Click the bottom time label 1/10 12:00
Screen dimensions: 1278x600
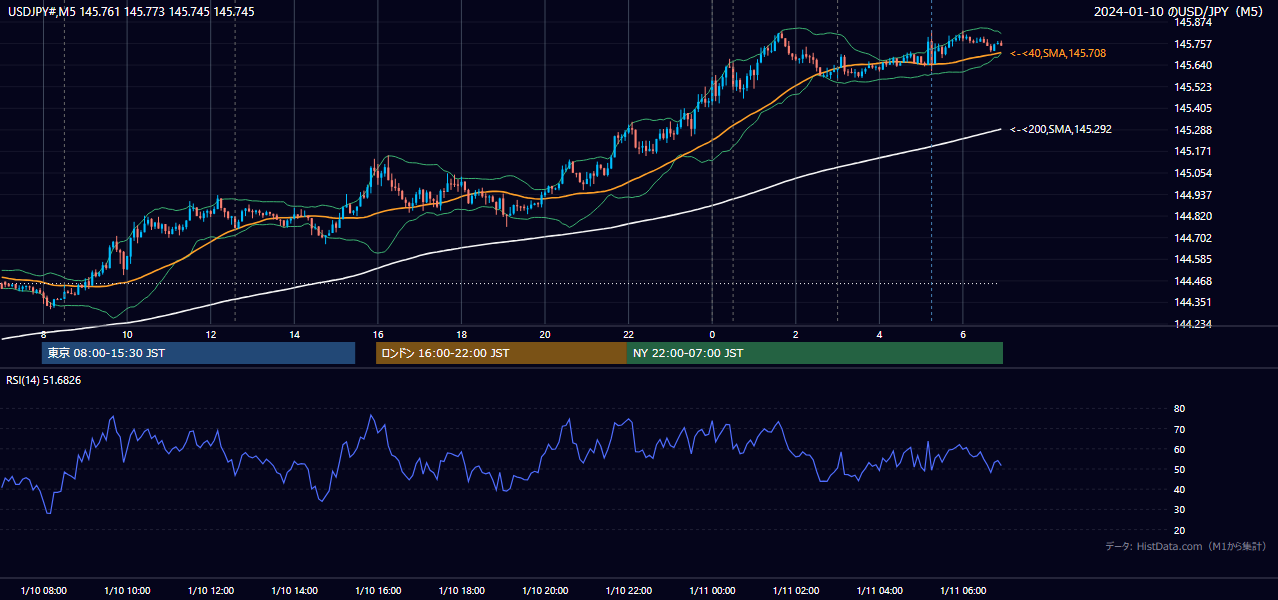click(211, 591)
